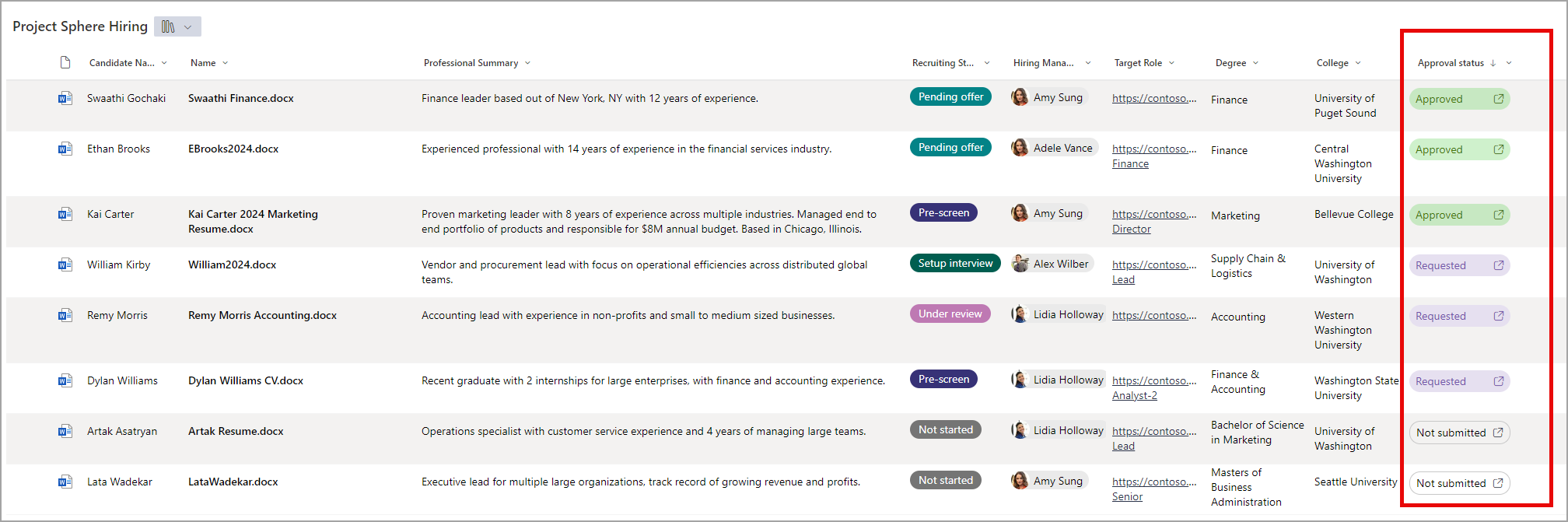Screen dimensions: 1568x522
Task: Sort by the Degree column header
Action: click(x=1230, y=63)
